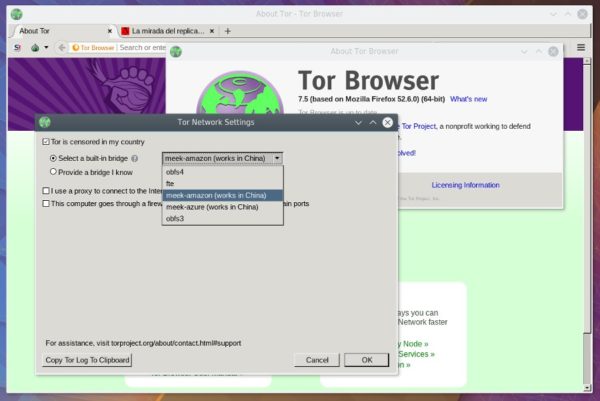
Task: Open the hamburger menu in Tor Browser
Action: [x=582, y=47]
